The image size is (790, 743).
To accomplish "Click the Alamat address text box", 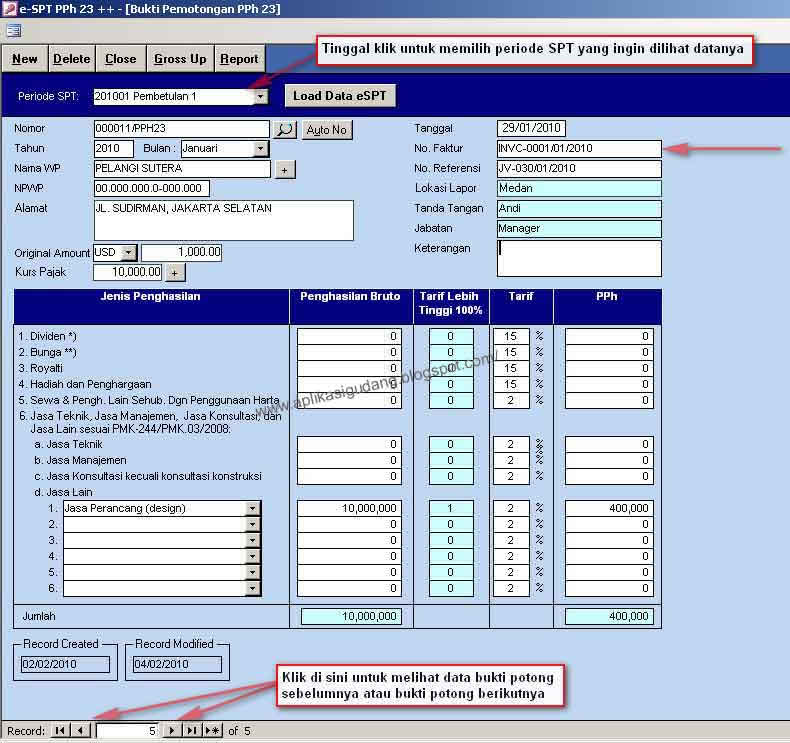I will (x=224, y=220).
